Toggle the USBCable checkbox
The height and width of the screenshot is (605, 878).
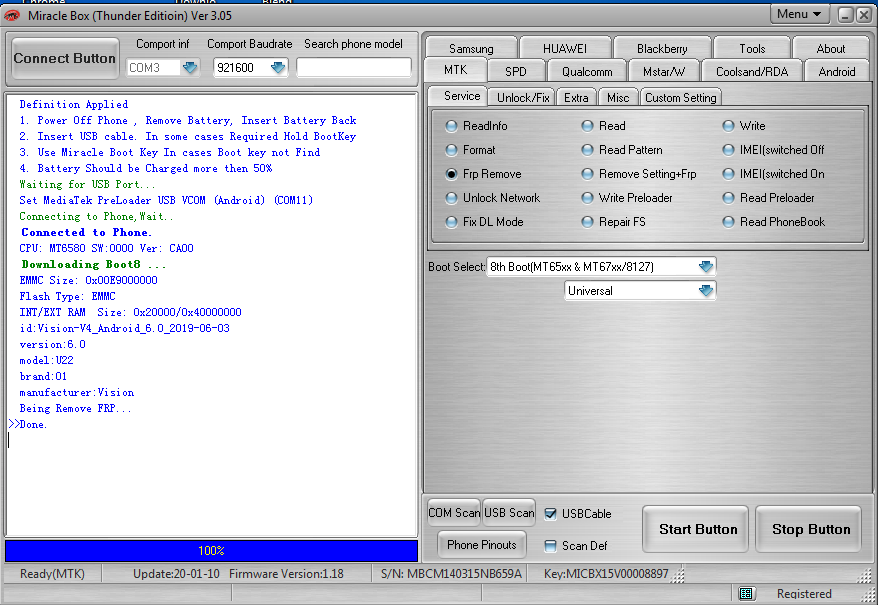pyautogui.click(x=551, y=514)
